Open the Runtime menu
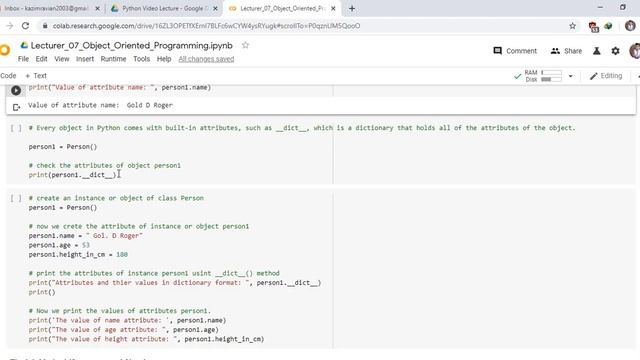640x360 pixels. (113, 59)
